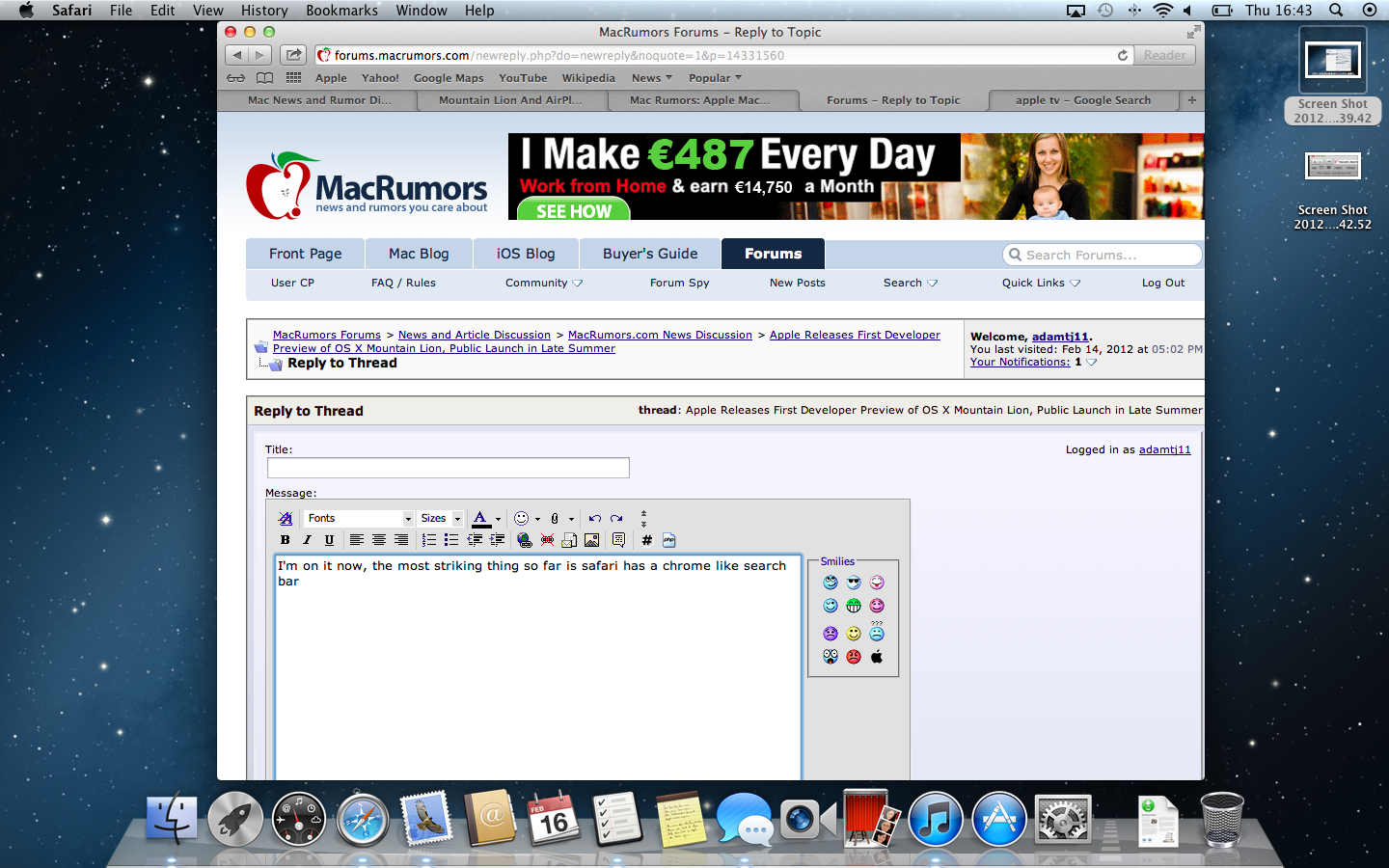The height and width of the screenshot is (868, 1389).
Task: Open the Reading List glasses icon
Action: coord(235,78)
